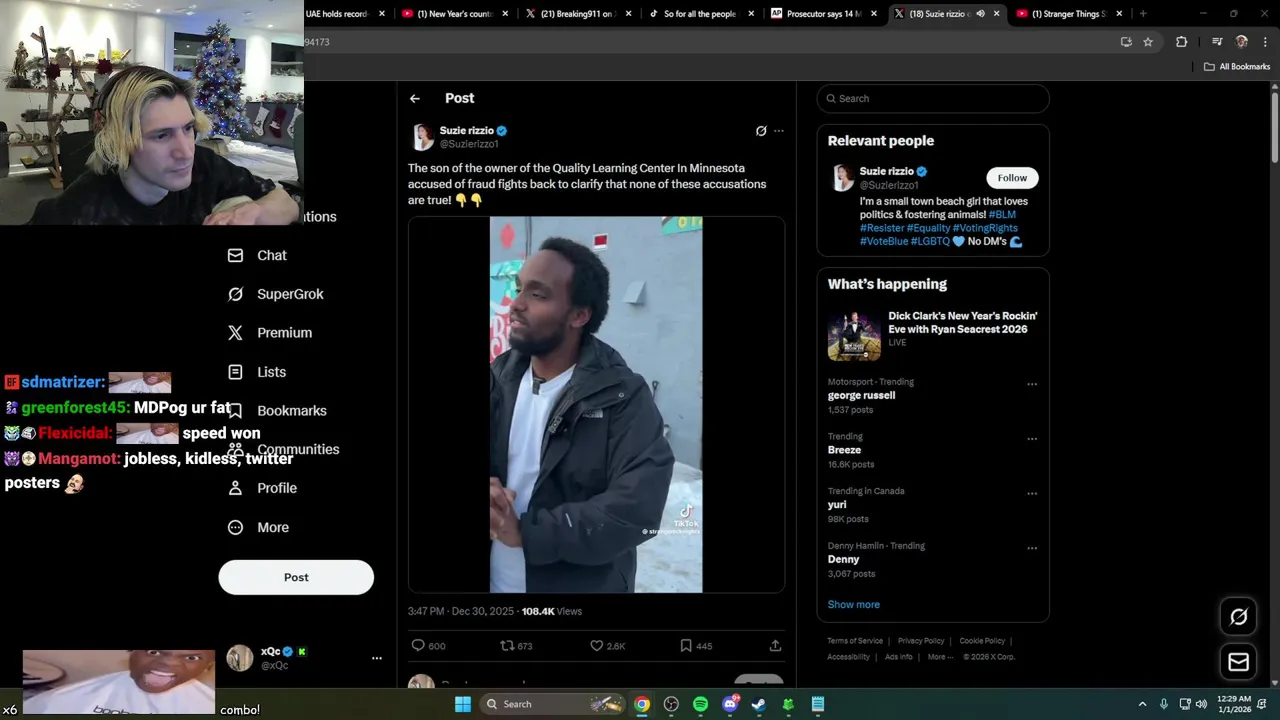1280x720 pixels.
Task: Expand the footer More link
Action: click(x=940, y=657)
